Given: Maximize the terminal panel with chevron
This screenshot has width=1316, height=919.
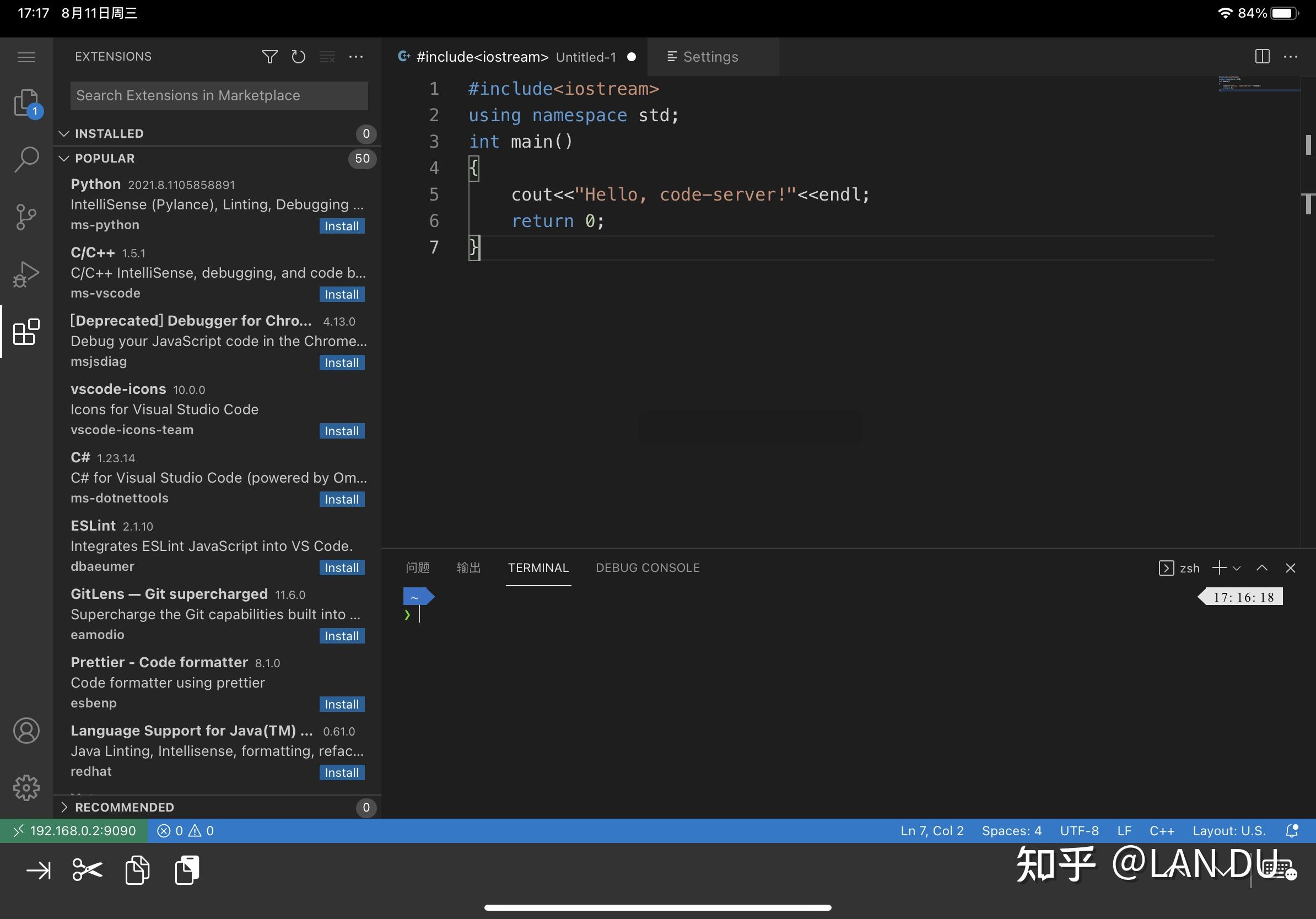Looking at the screenshot, I should point(1261,568).
